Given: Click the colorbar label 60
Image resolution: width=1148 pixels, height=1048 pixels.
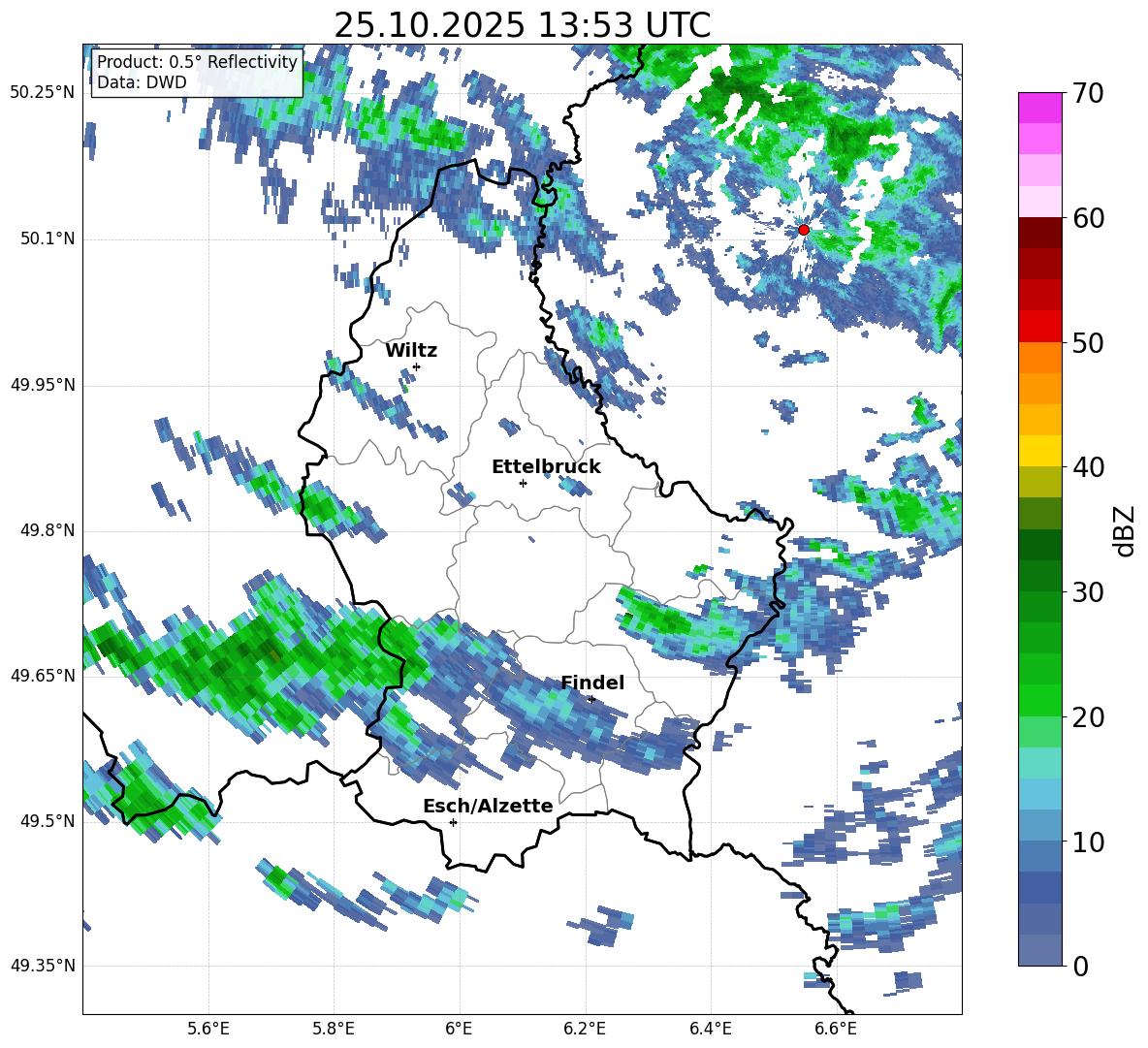Looking at the screenshot, I should [1089, 218].
